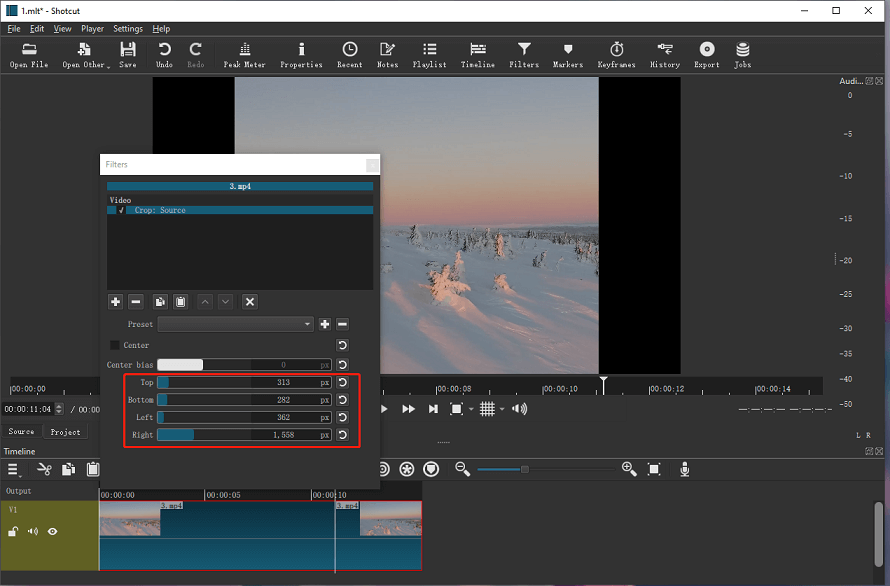Show the Recent files panel

coord(350,55)
